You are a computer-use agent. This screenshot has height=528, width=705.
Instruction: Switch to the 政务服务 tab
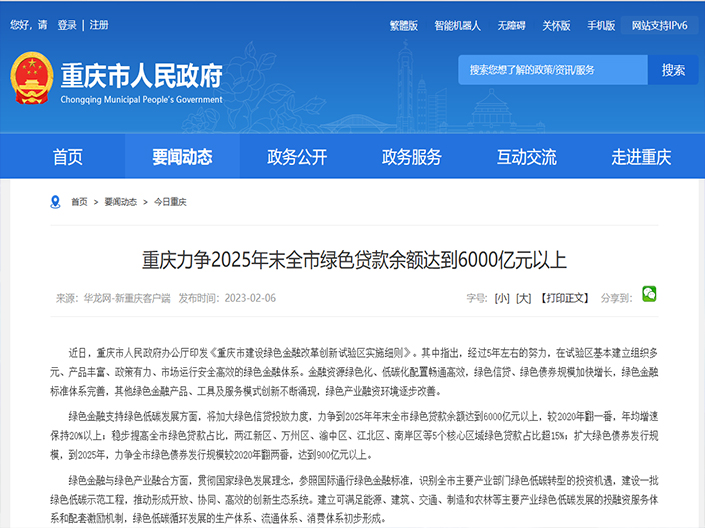point(411,157)
